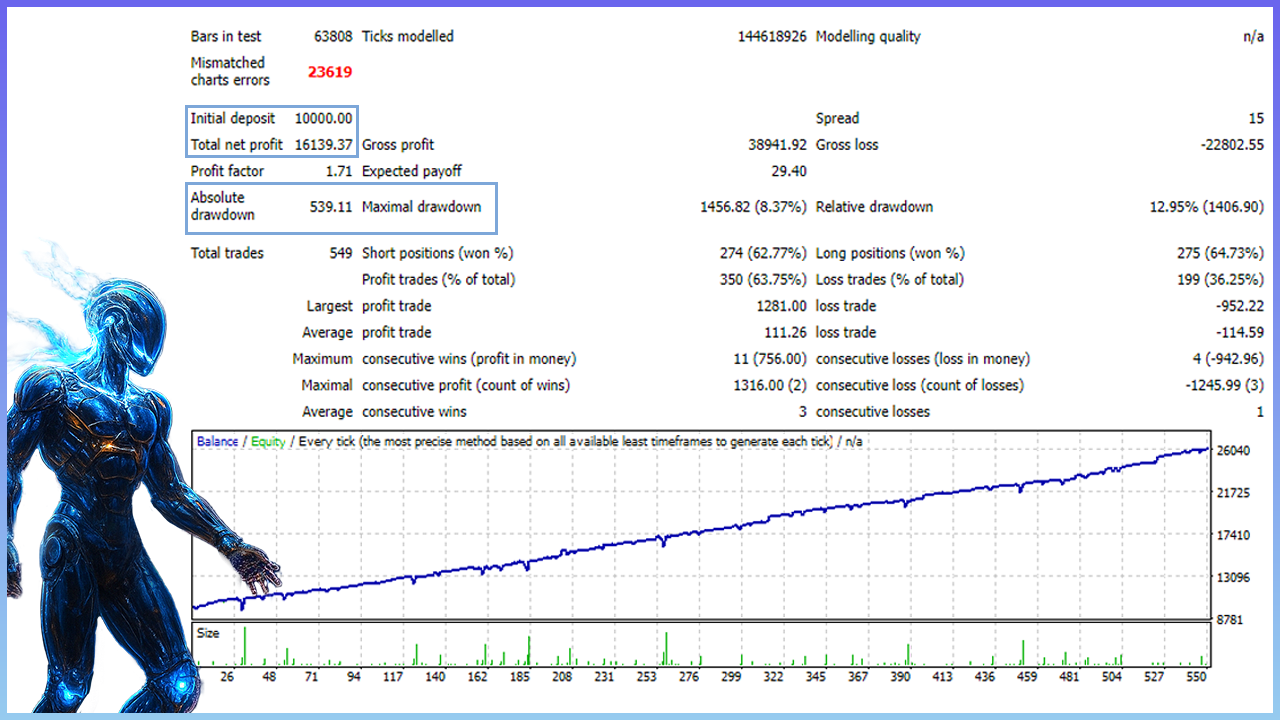Click the 550 marker on the trade axis
Viewport: 1280px width, 720px height.
(1197, 677)
